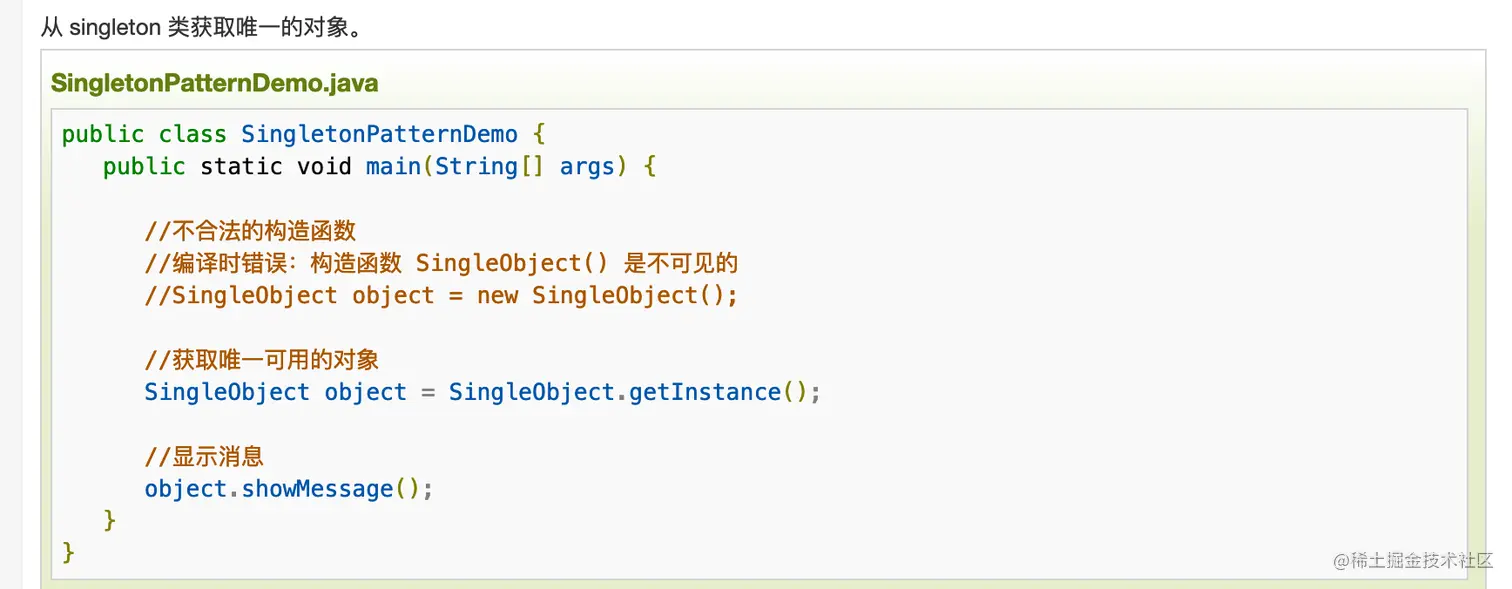The image size is (1512, 589).
Task: Click the SingletonPatternDemo.java file title
Action: click(x=214, y=83)
